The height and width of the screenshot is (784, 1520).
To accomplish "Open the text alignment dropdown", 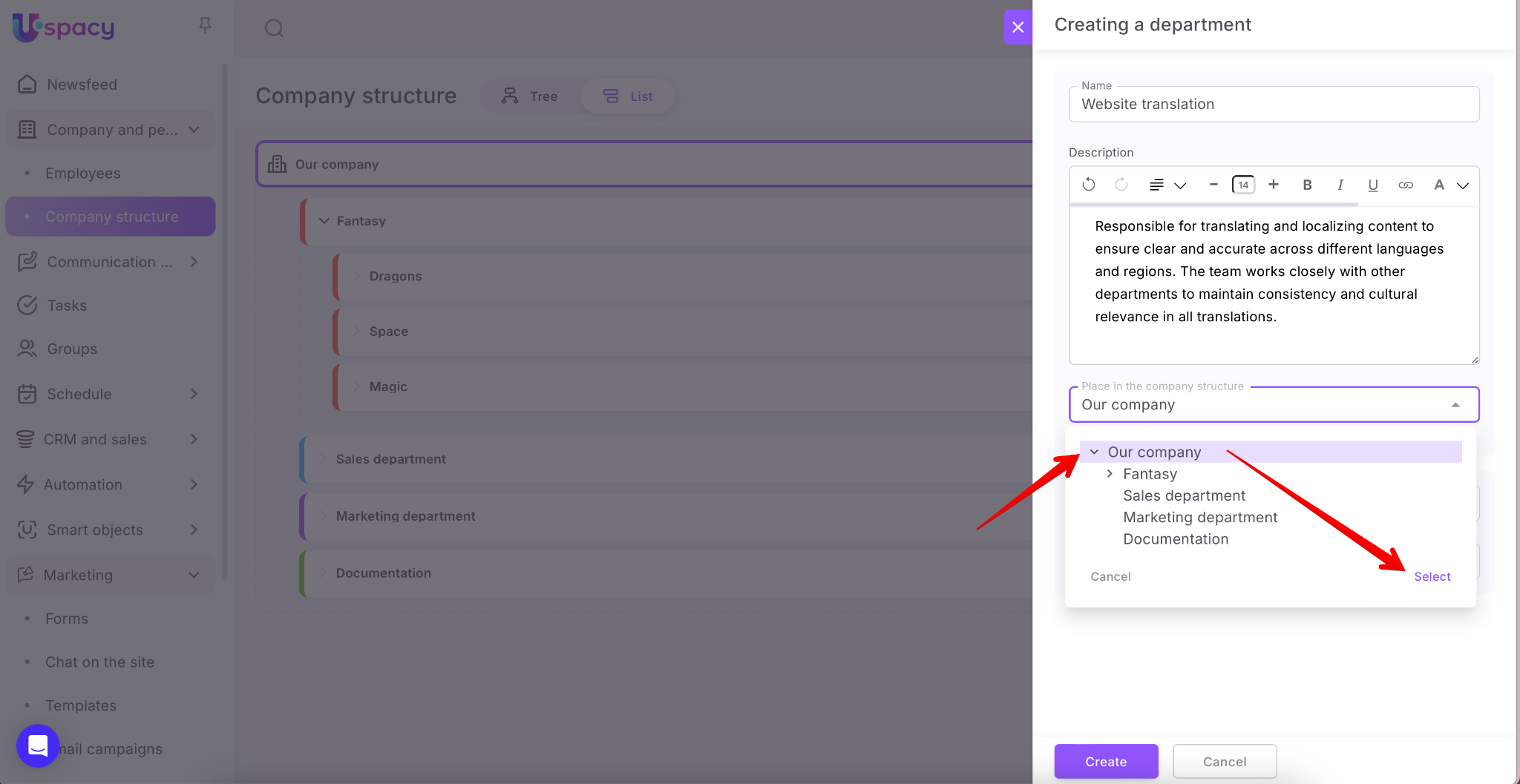I will pyautogui.click(x=1167, y=185).
